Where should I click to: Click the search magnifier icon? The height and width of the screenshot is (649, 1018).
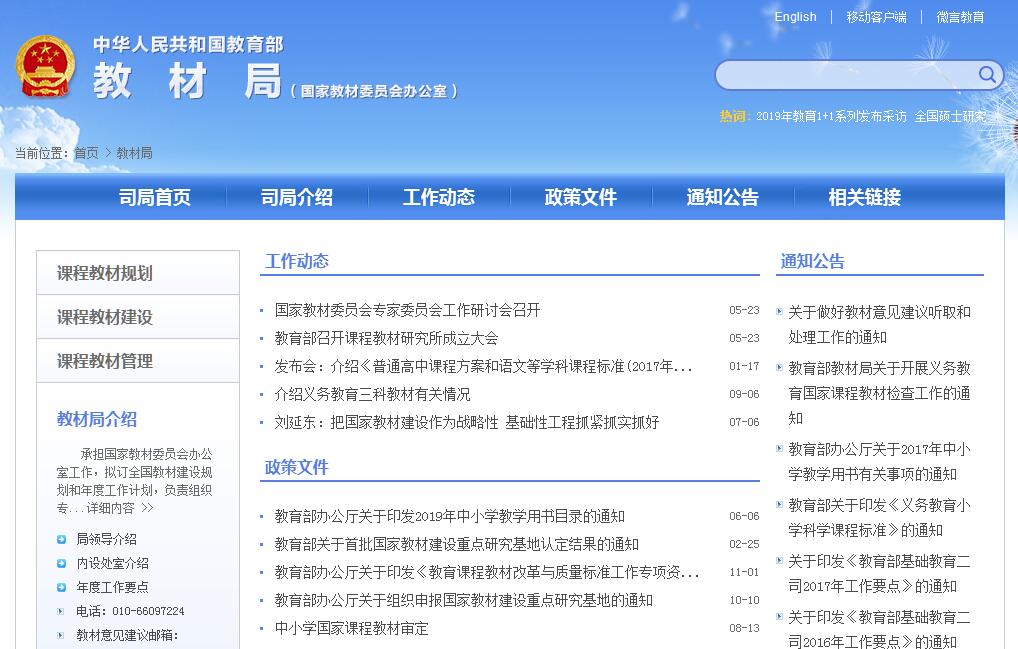[x=986, y=75]
